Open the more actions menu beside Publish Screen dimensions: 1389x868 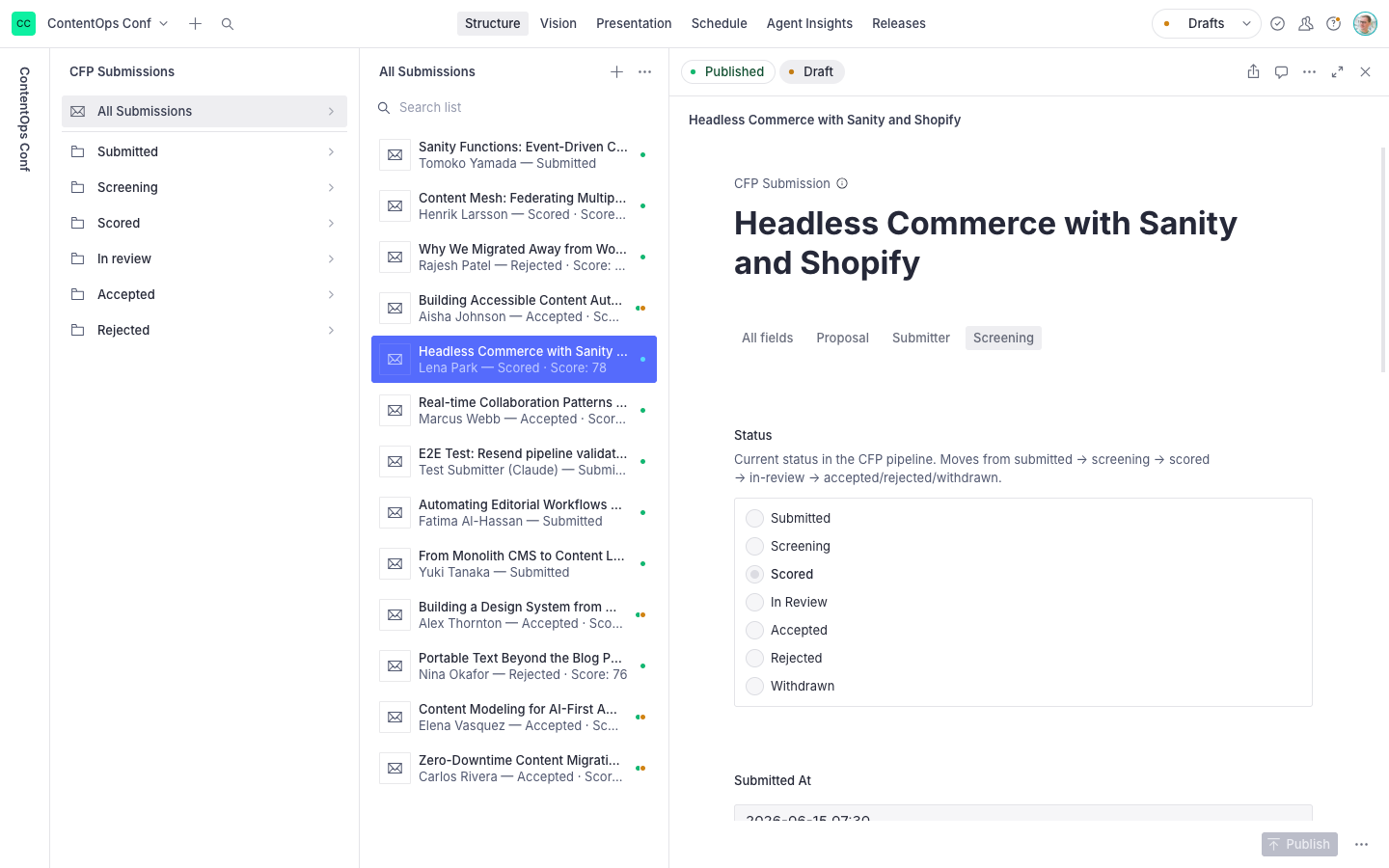coord(1361,844)
